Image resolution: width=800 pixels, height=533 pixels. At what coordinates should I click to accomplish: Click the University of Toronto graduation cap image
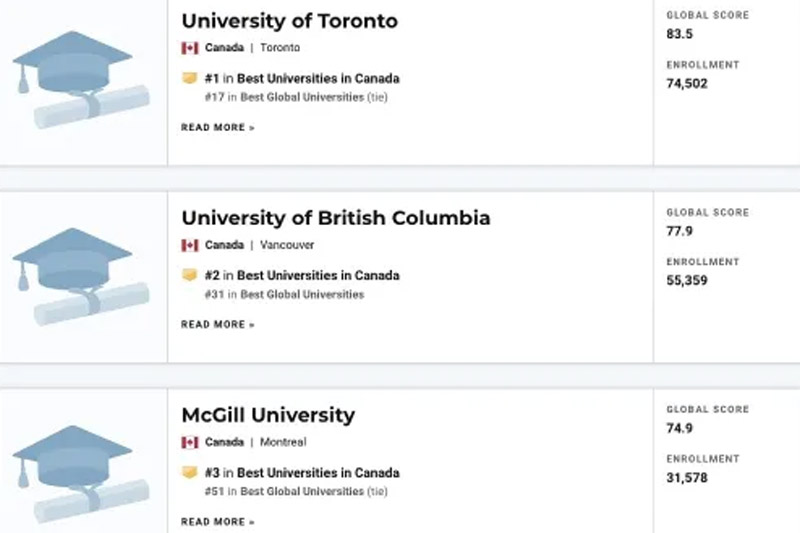pyautogui.click(x=82, y=80)
